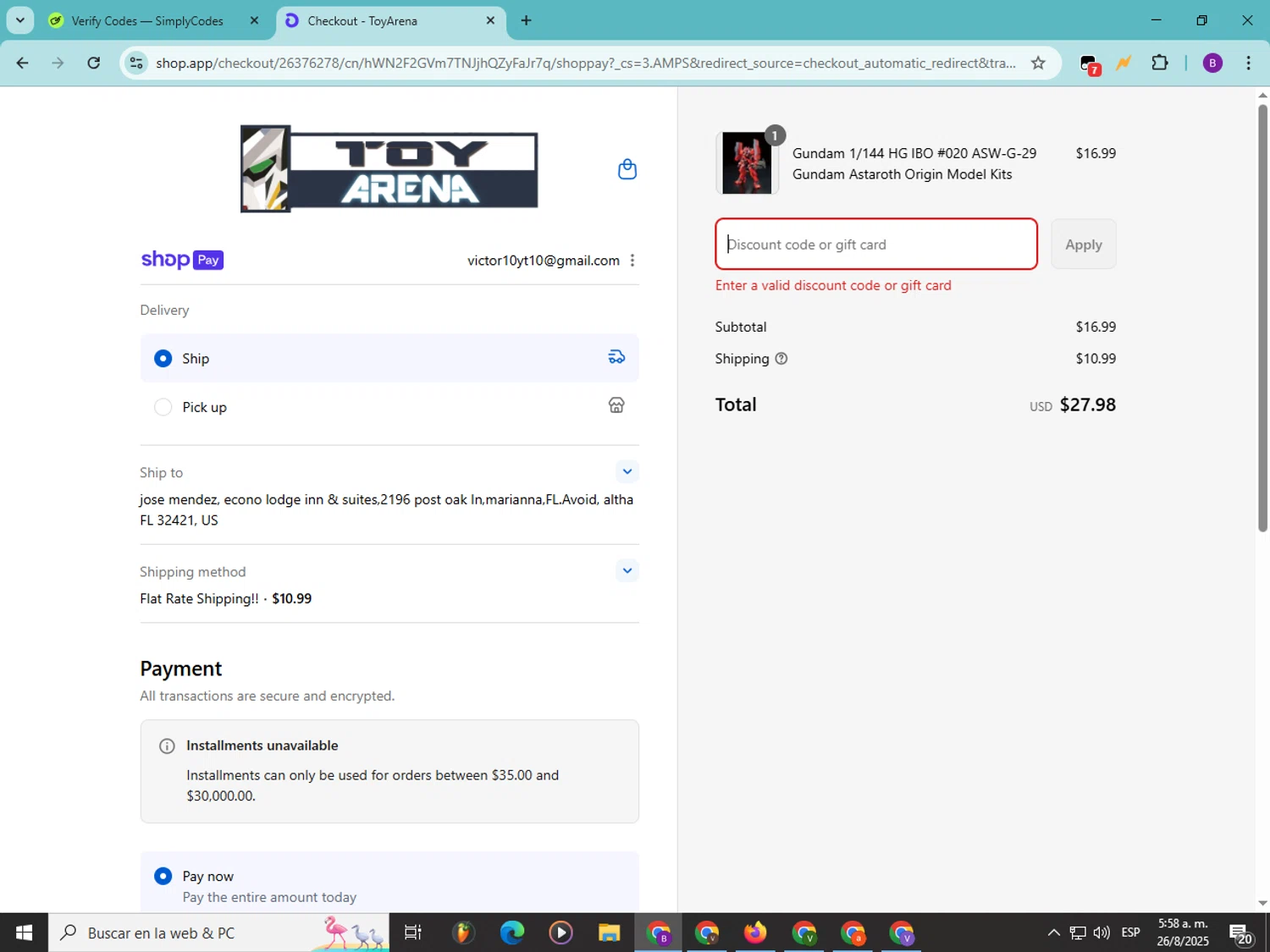Open a new browser tab
Image resolution: width=1270 pixels, height=952 pixels.
click(527, 20)
